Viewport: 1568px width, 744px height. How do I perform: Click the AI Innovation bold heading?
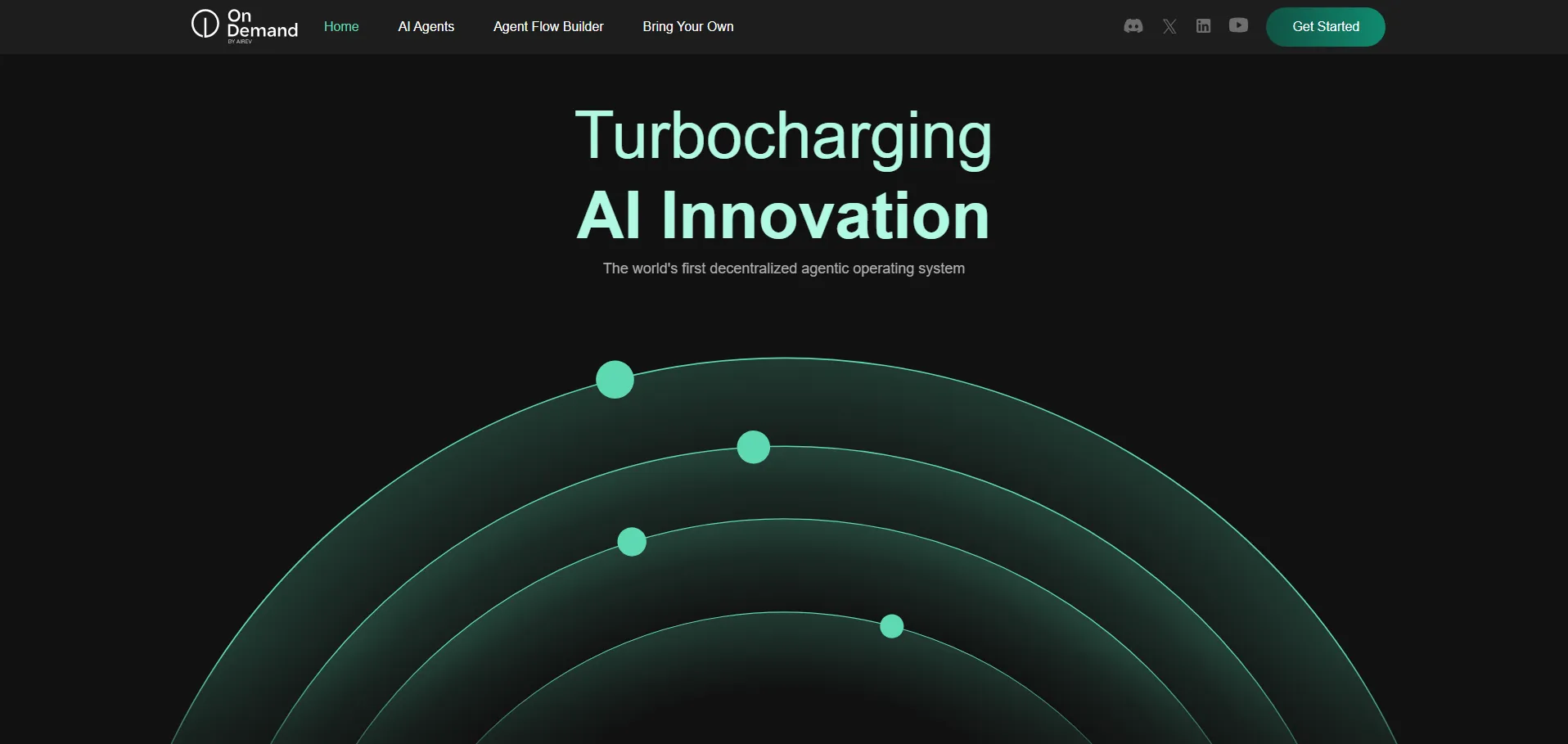[x=783, y=215]
